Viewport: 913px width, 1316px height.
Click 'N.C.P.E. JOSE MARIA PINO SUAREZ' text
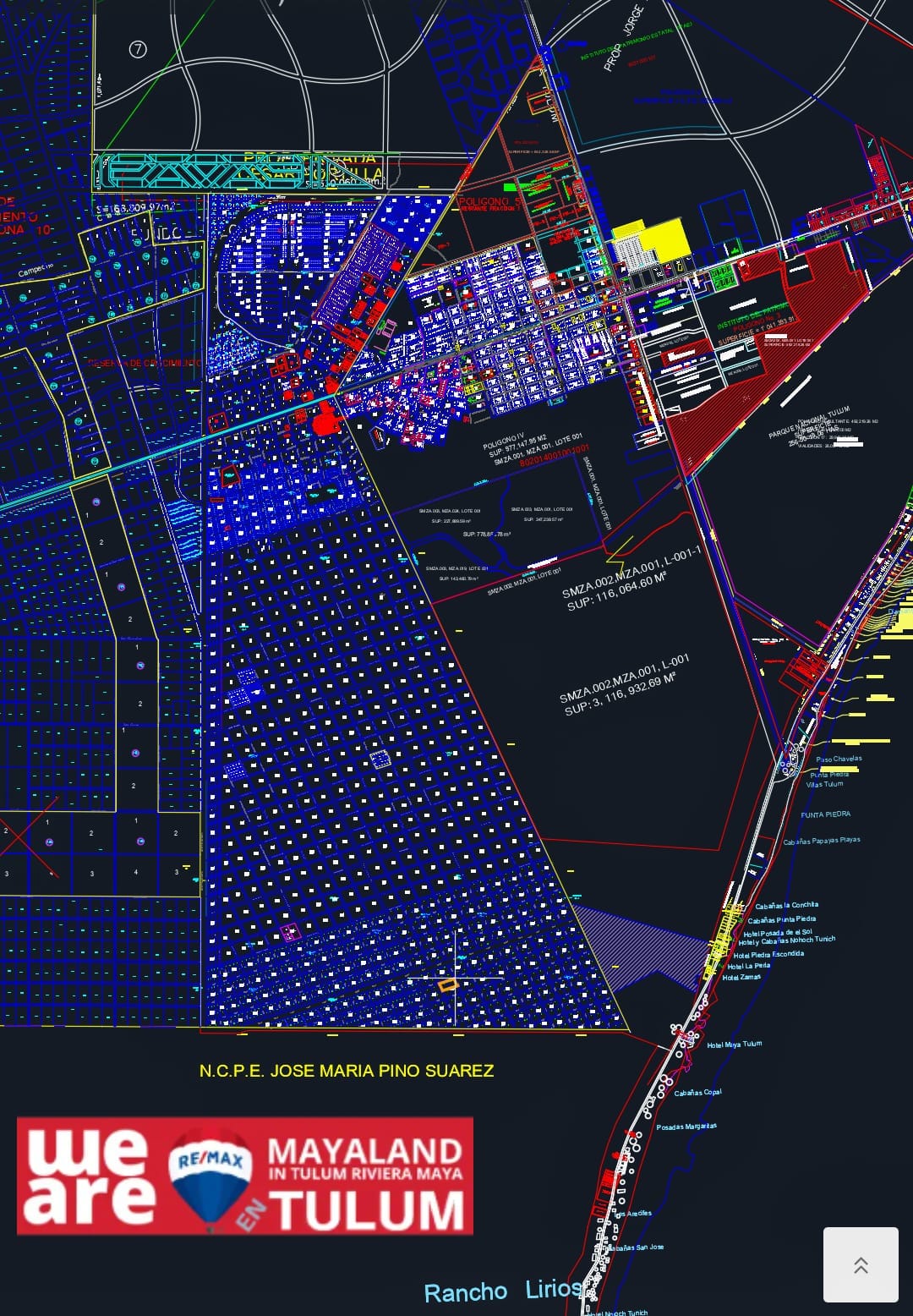pyautogui.click(x=346, y=1071)
